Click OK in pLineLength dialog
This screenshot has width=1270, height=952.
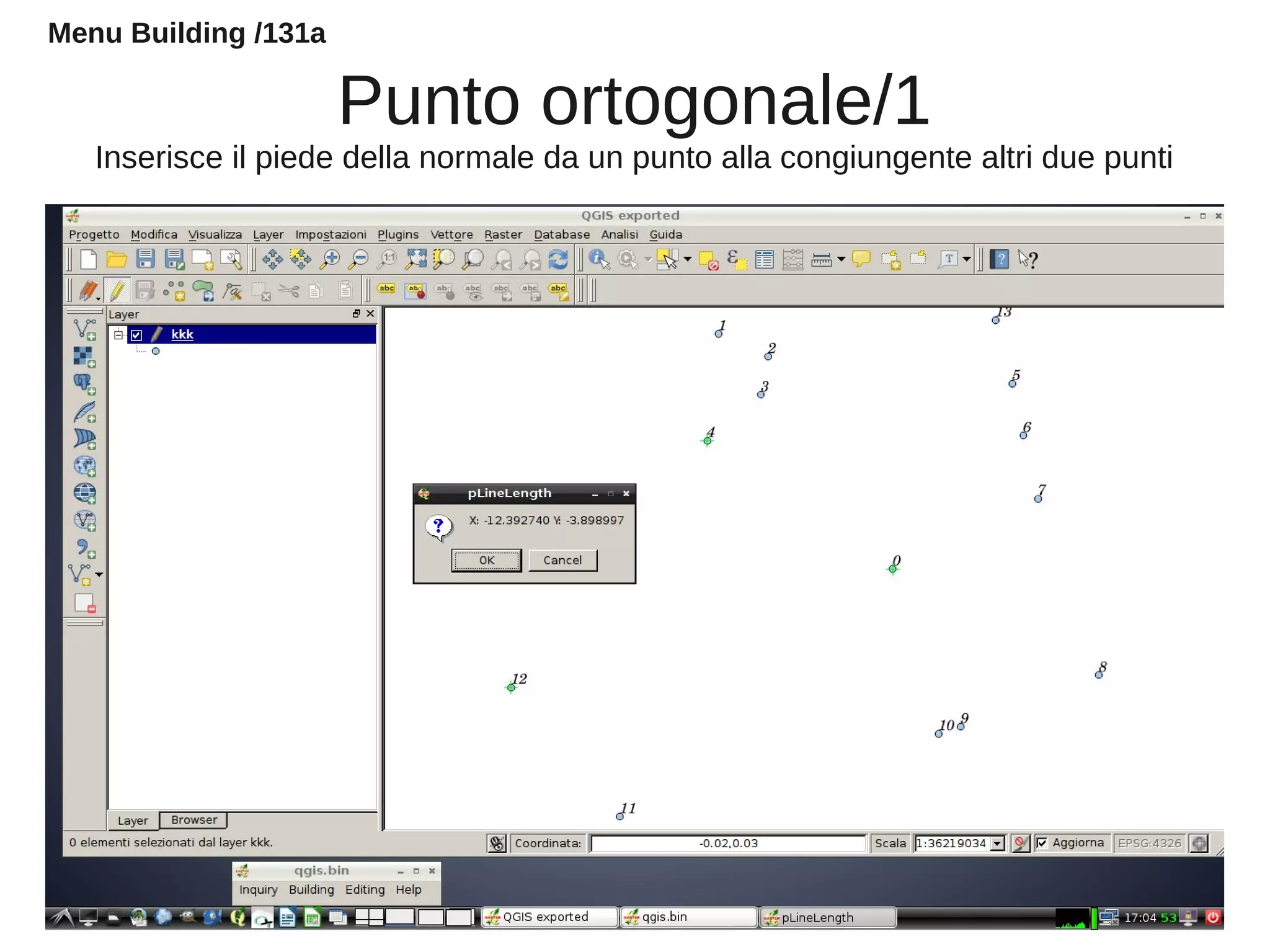[487, 561]
